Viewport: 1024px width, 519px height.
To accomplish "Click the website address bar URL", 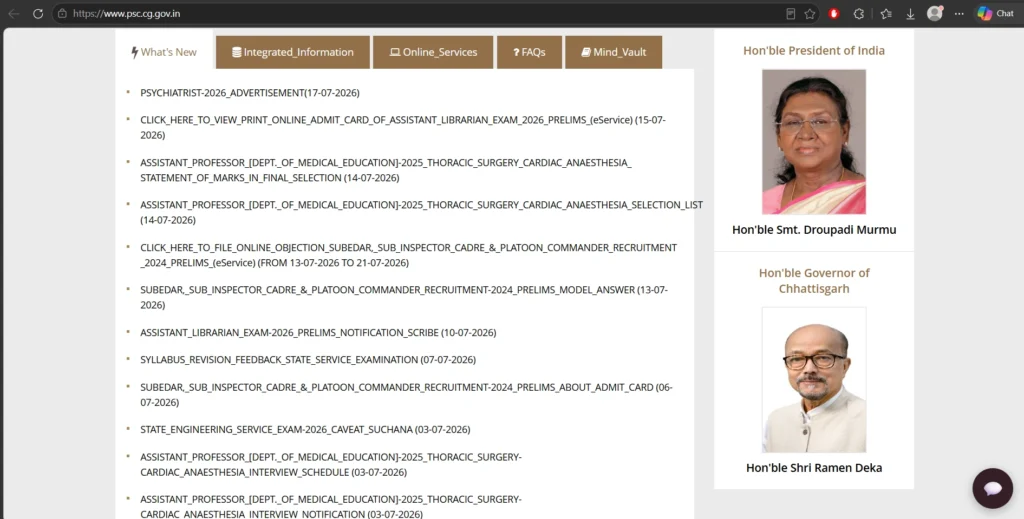I will (x=127, y=13).
